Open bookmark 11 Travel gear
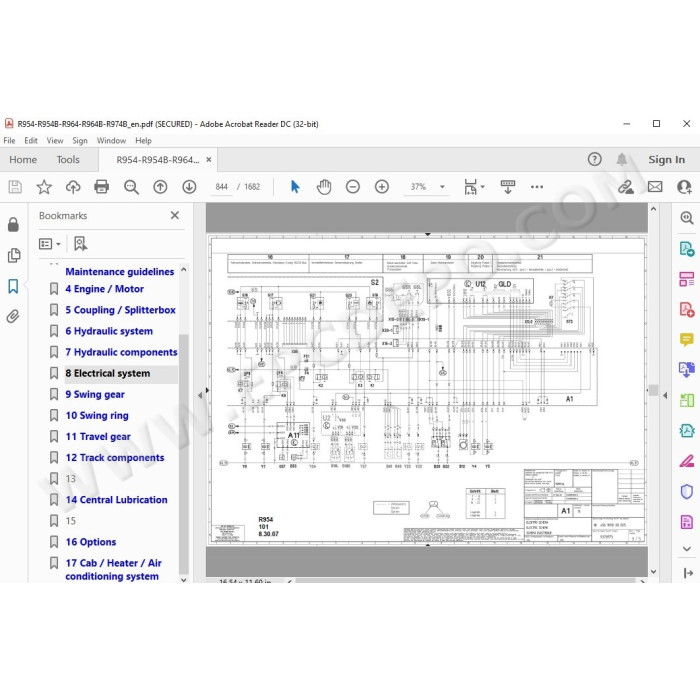700x700 pixels. 98,436
